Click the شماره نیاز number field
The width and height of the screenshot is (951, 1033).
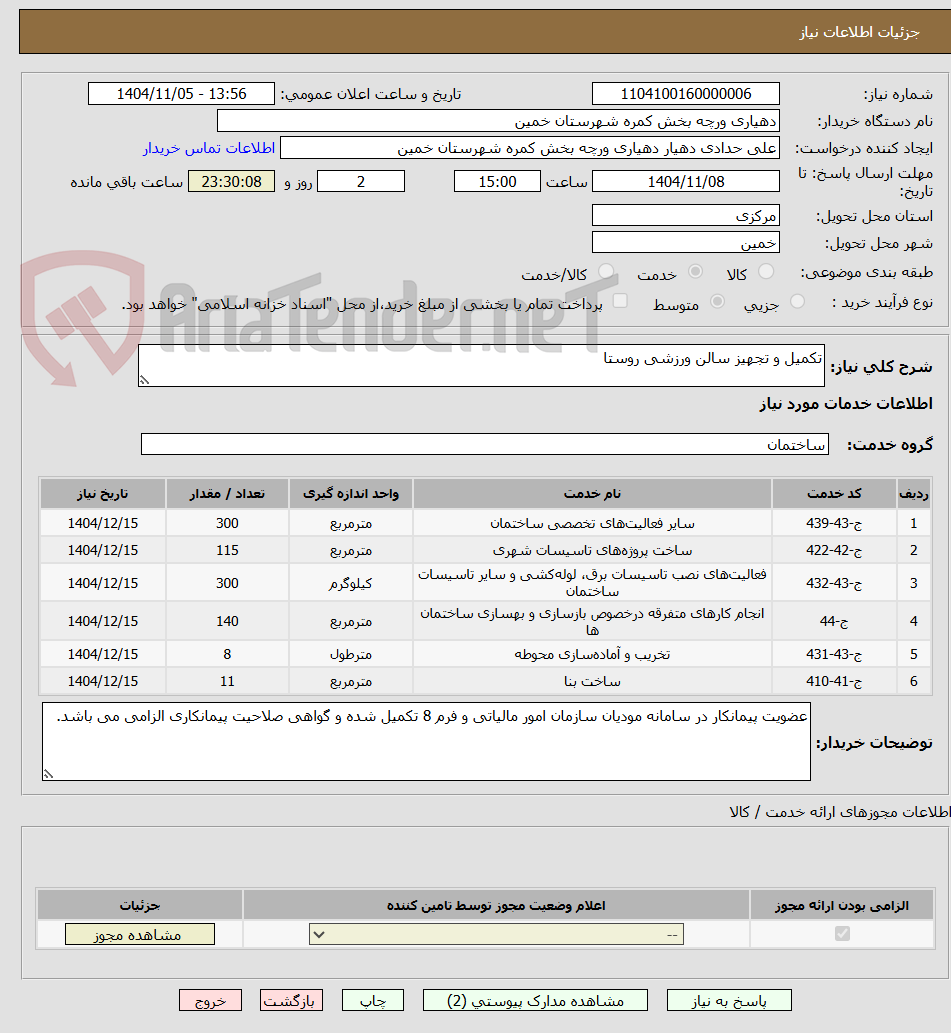coord(686,94)
